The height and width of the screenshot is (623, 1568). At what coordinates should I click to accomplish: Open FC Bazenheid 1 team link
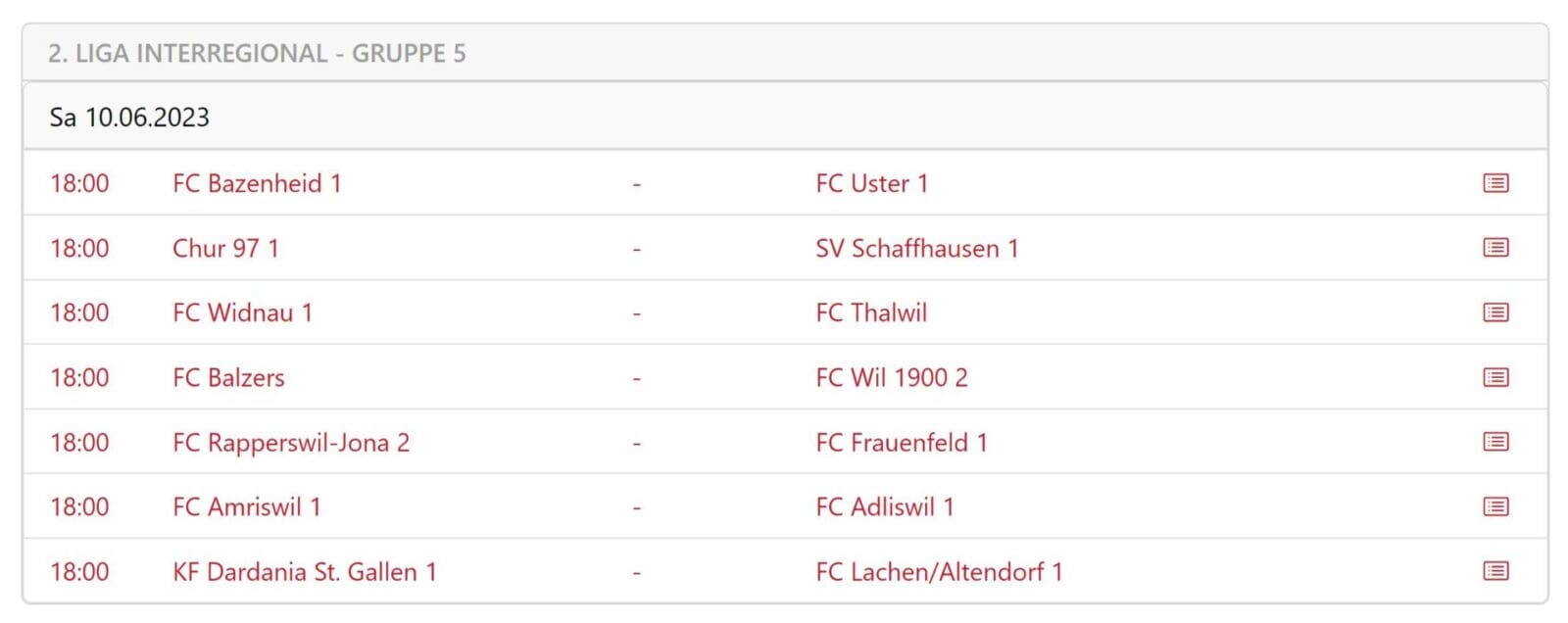(x=257, y=183)
